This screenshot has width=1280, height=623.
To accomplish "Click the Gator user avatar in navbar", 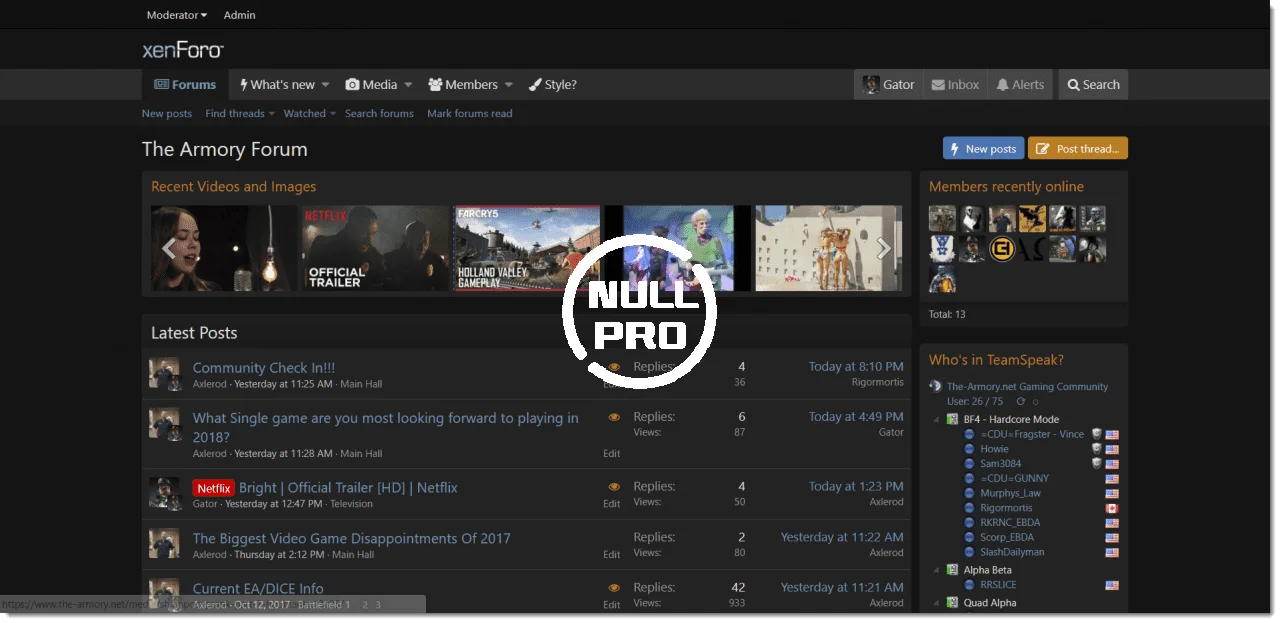I will tap(872, 85).
